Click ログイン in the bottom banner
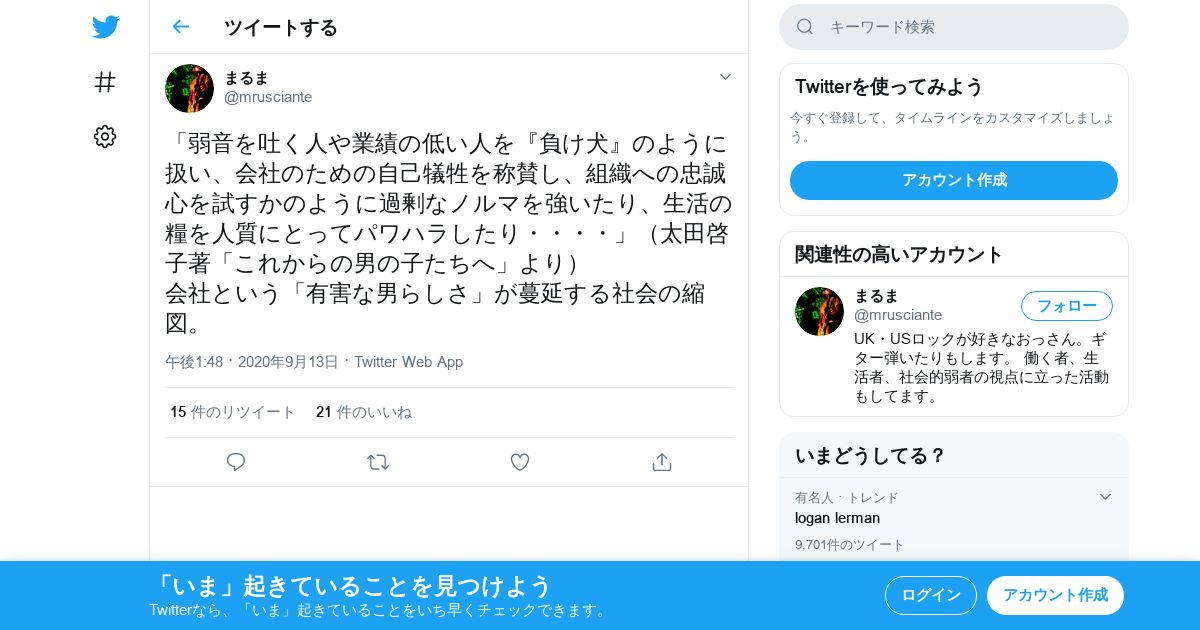 tap(931, 595)
